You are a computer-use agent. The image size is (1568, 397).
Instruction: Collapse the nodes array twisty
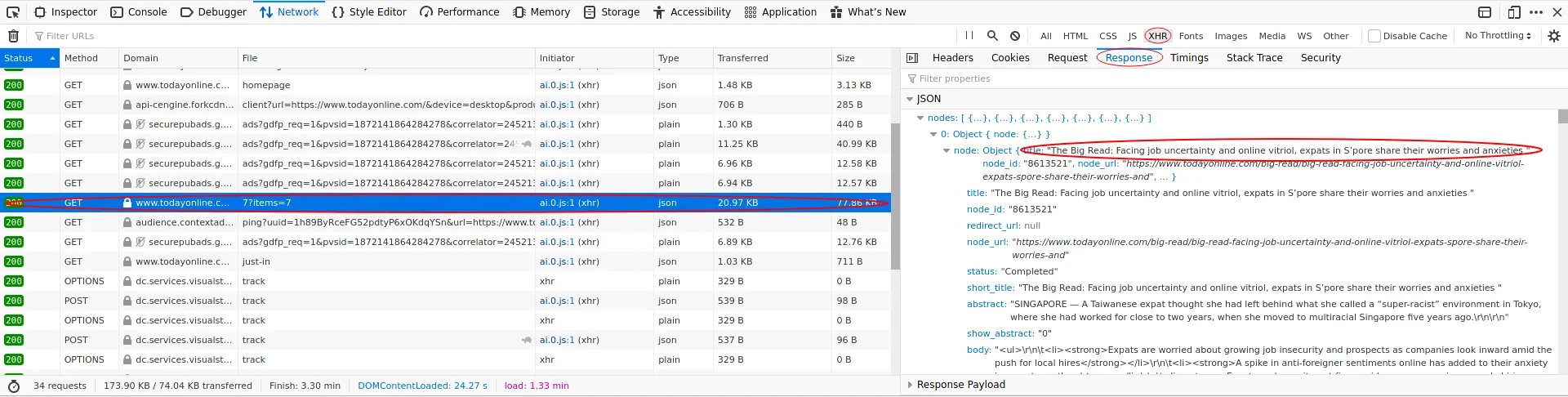[x=920, y=118]
